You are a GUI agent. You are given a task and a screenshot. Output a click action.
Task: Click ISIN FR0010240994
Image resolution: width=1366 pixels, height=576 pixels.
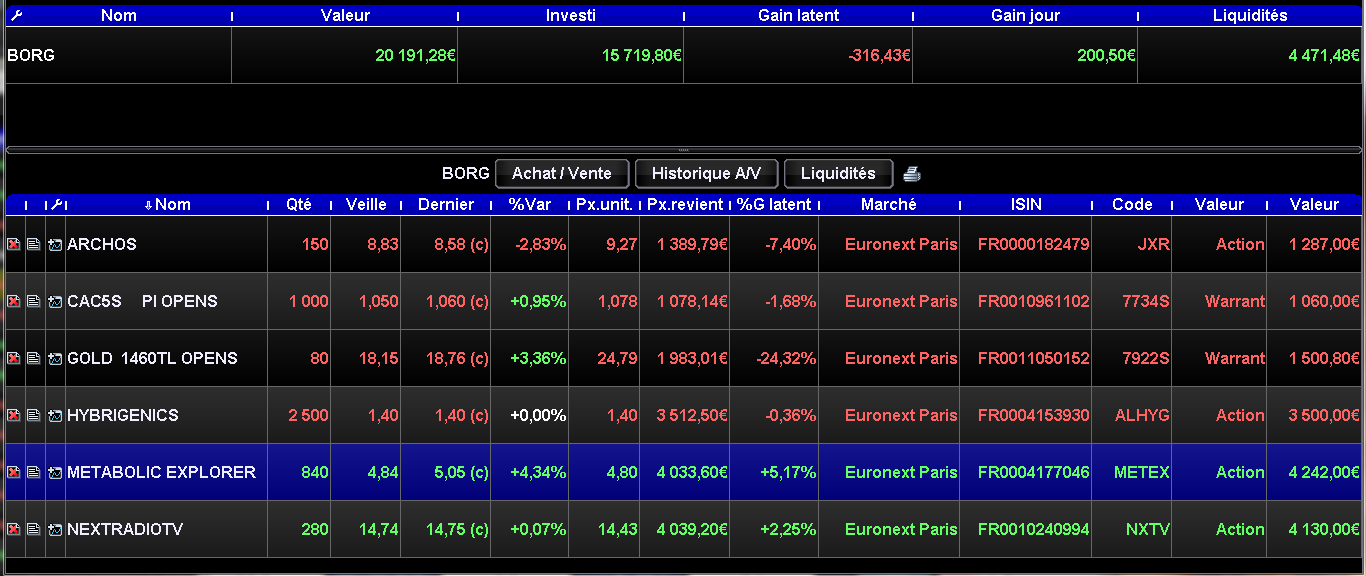pos(1034,529)
